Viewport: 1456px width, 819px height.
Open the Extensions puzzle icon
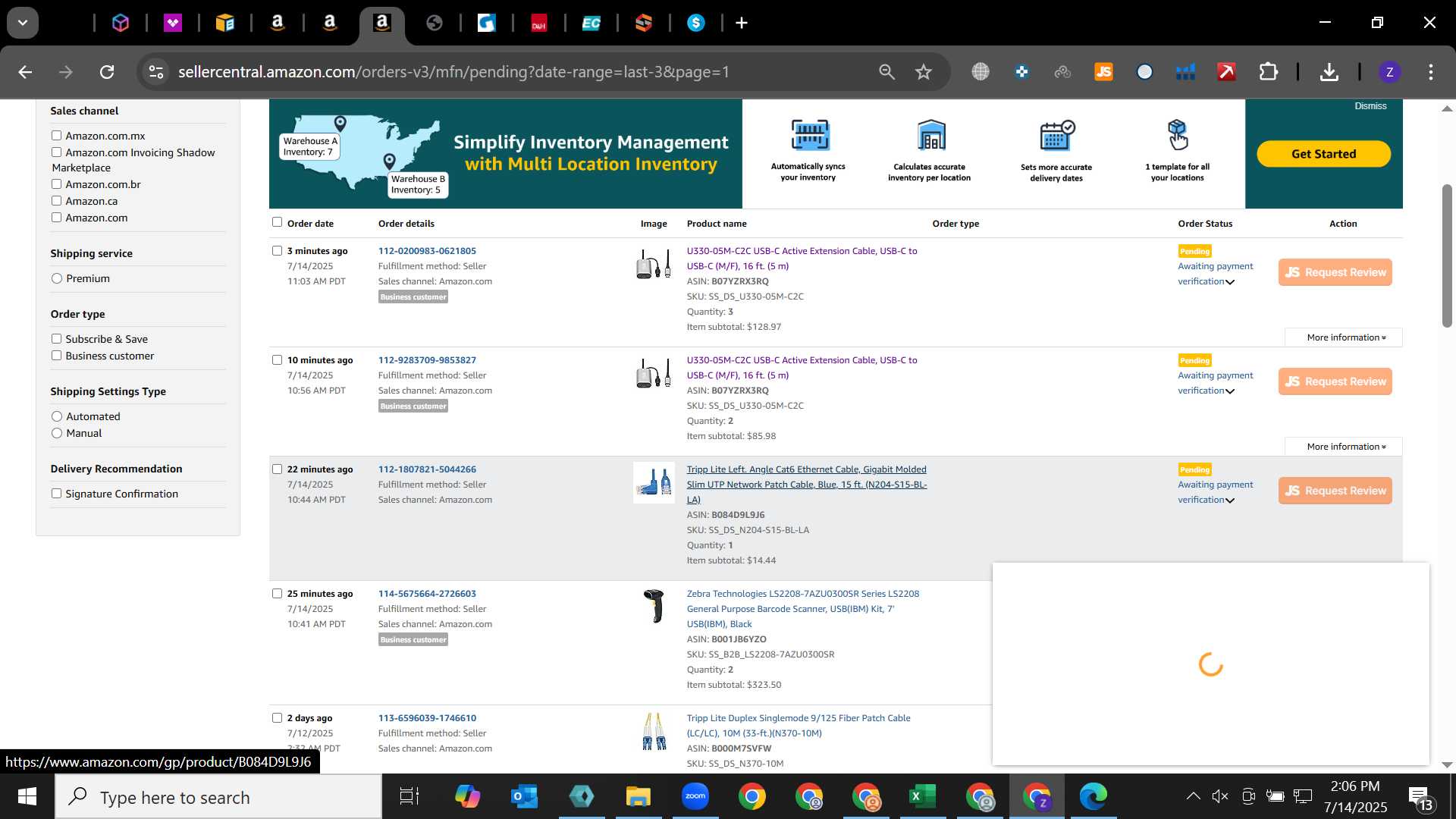(x=1268, y=72)
